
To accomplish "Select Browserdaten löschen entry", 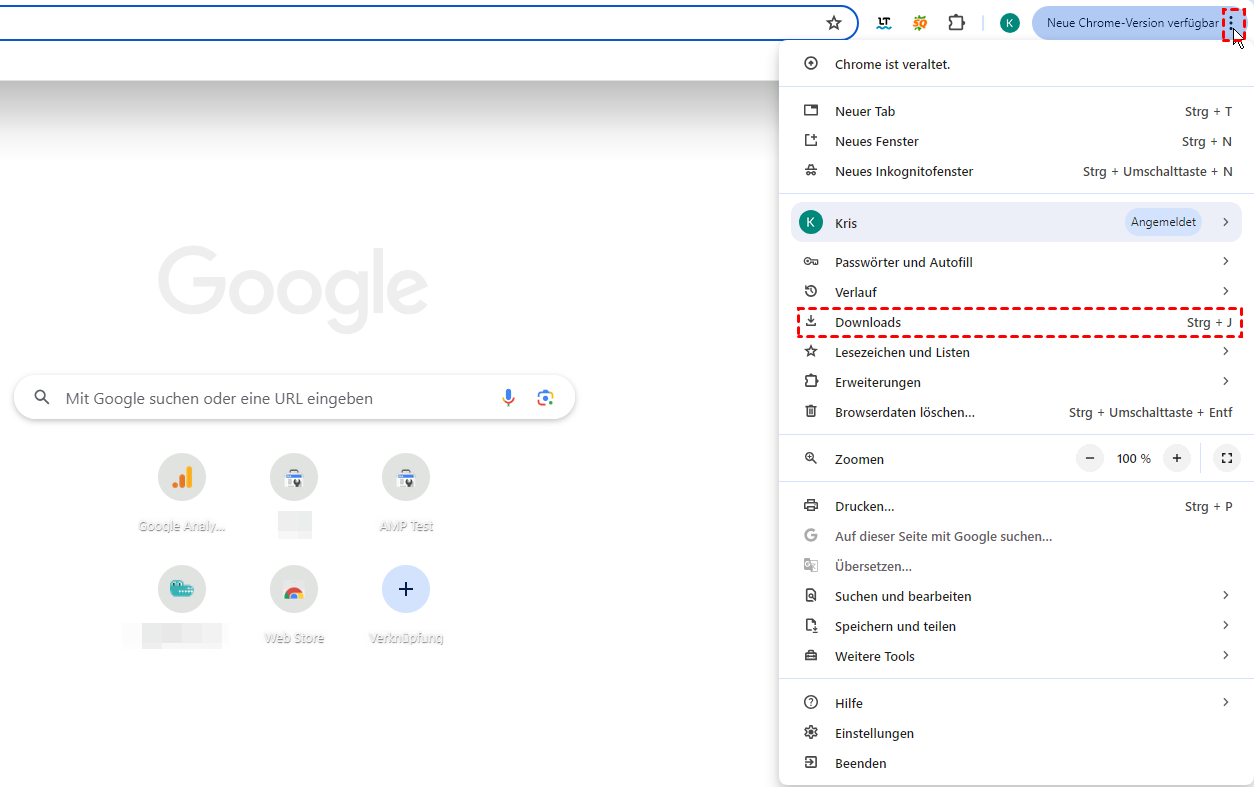I will click(1016, 412).
